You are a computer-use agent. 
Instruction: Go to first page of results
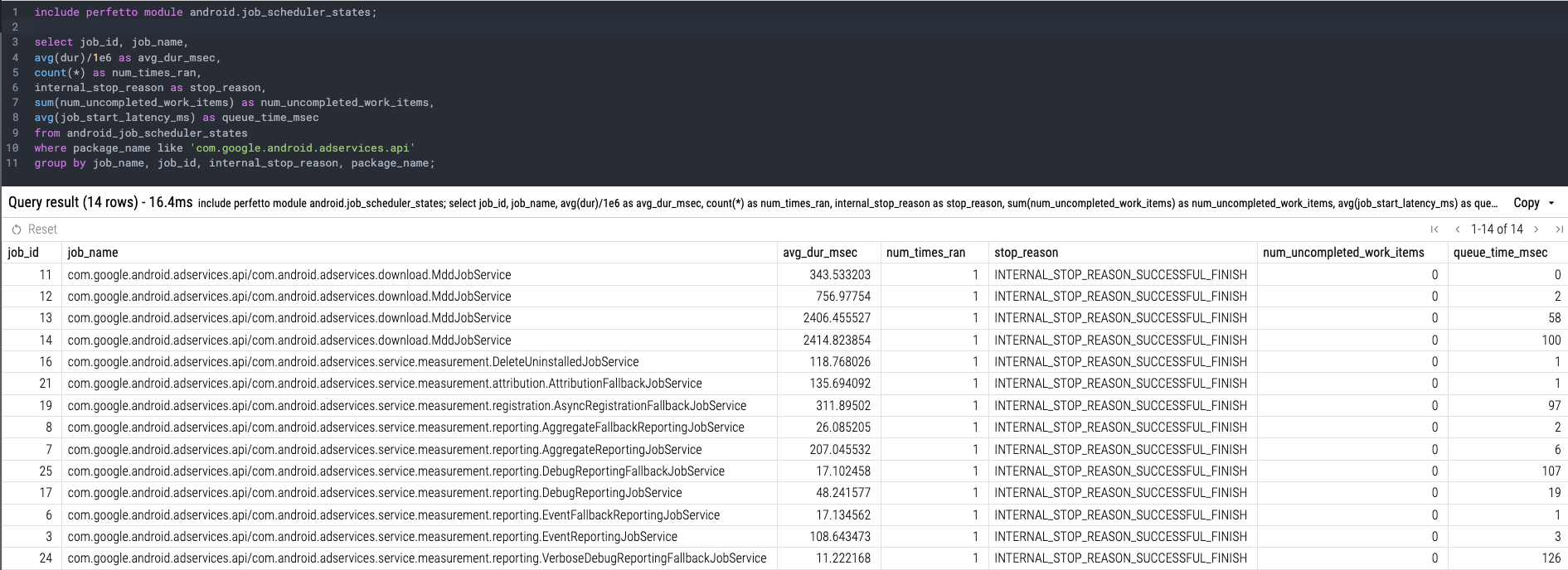click(x=1435, y=229)
